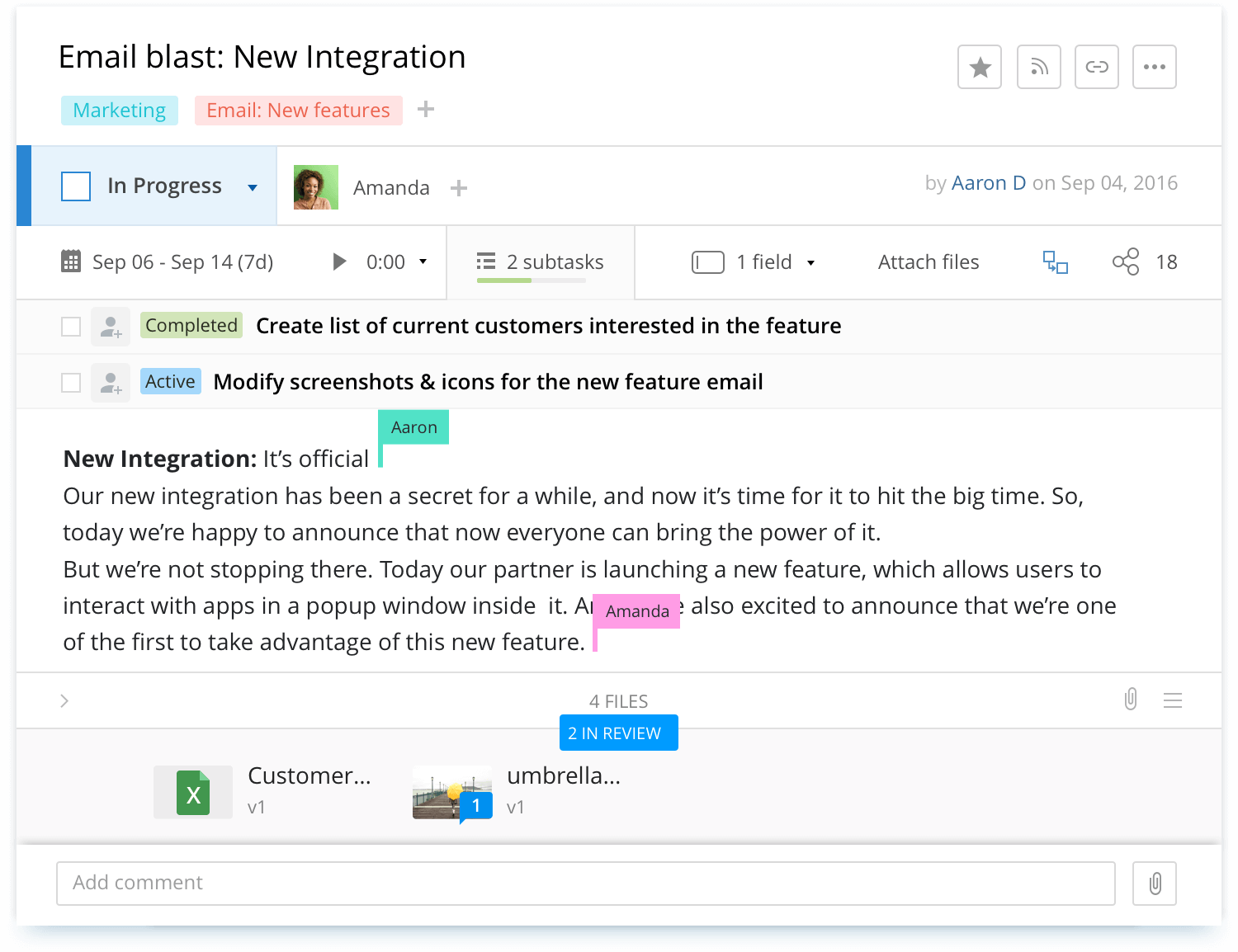Open the In Progress status dropdown

253,187
